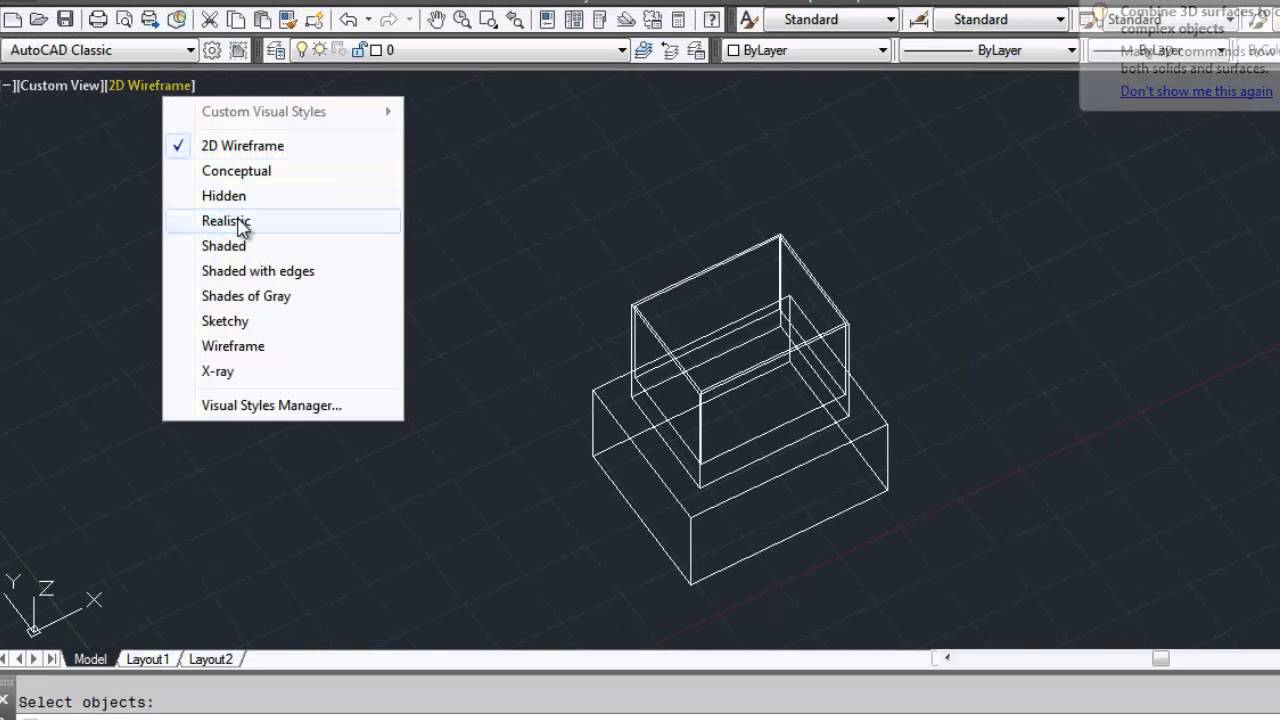Switch to the Layout2 tab

point(210,659)
